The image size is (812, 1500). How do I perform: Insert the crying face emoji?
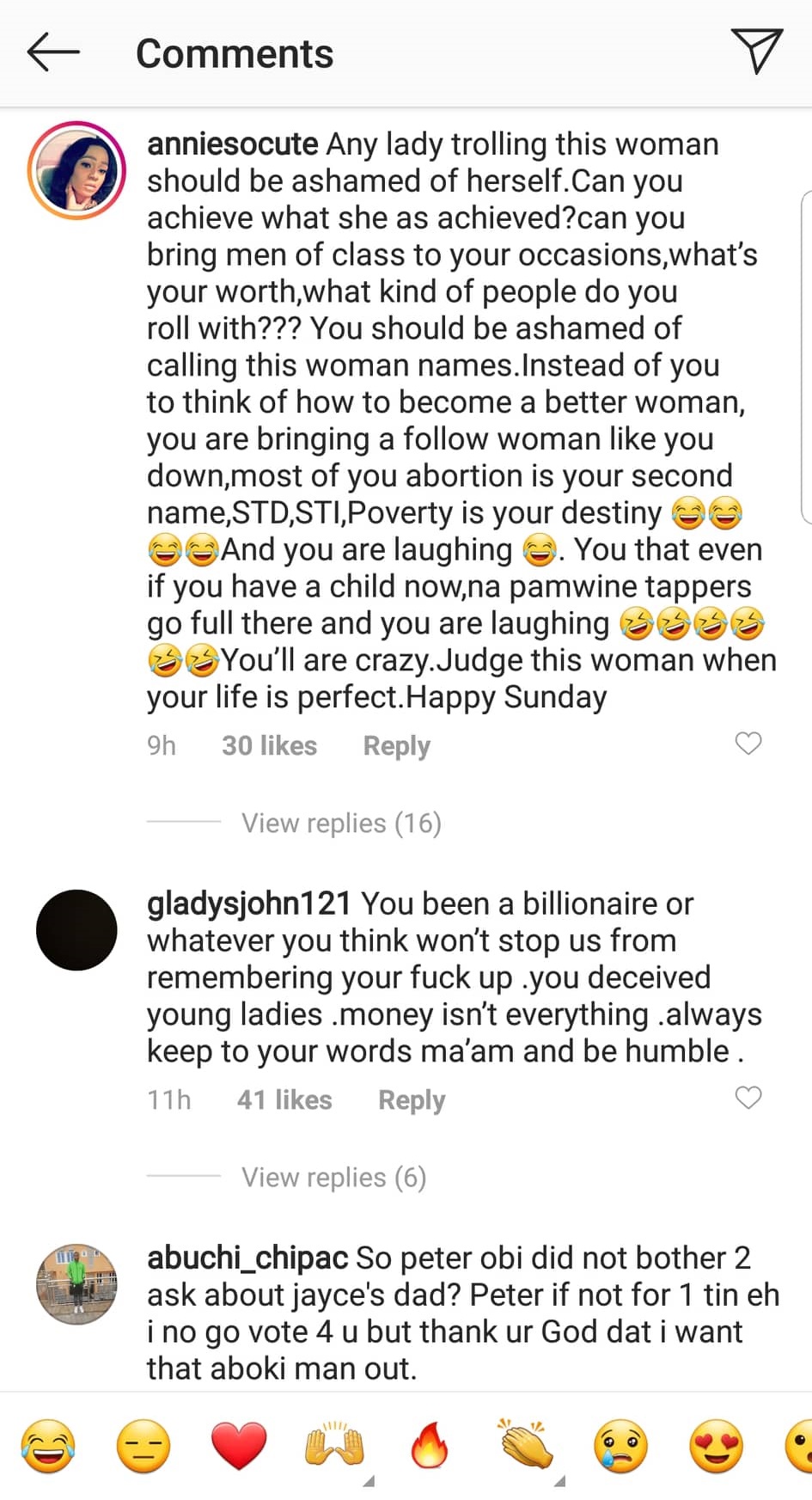pyautogui.click(x=620, y=1446)
